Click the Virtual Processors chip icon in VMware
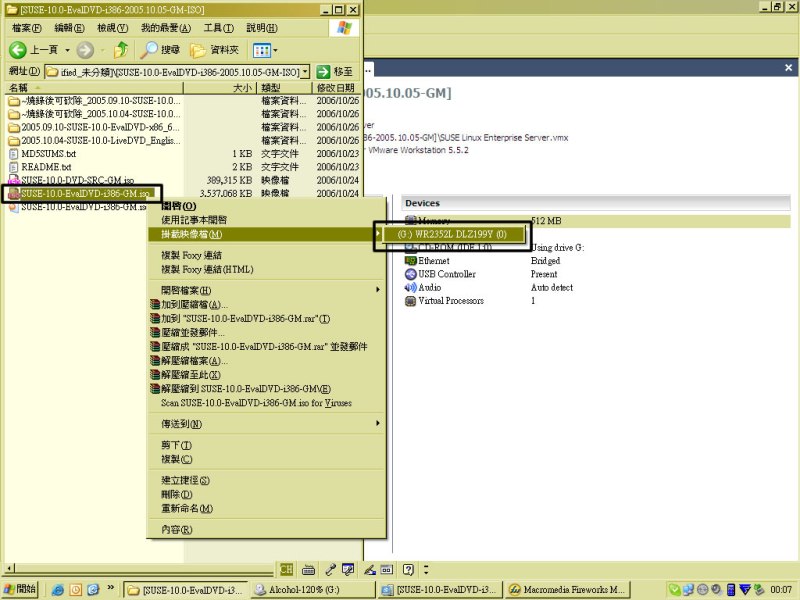This screenshot has height=600, width=800. click(411, 301)
